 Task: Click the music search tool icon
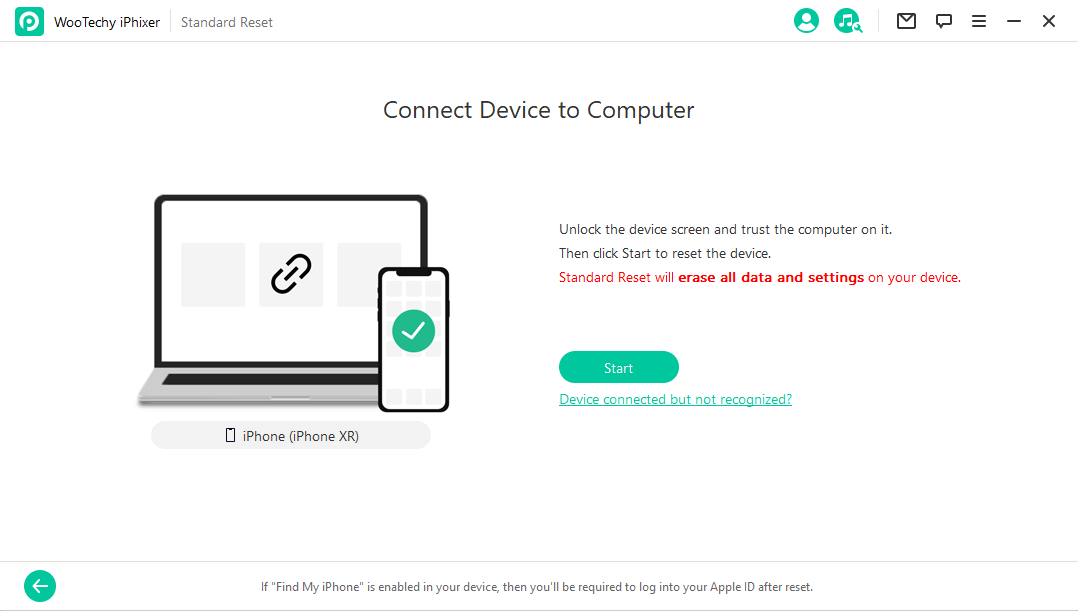tap(848, 21)
